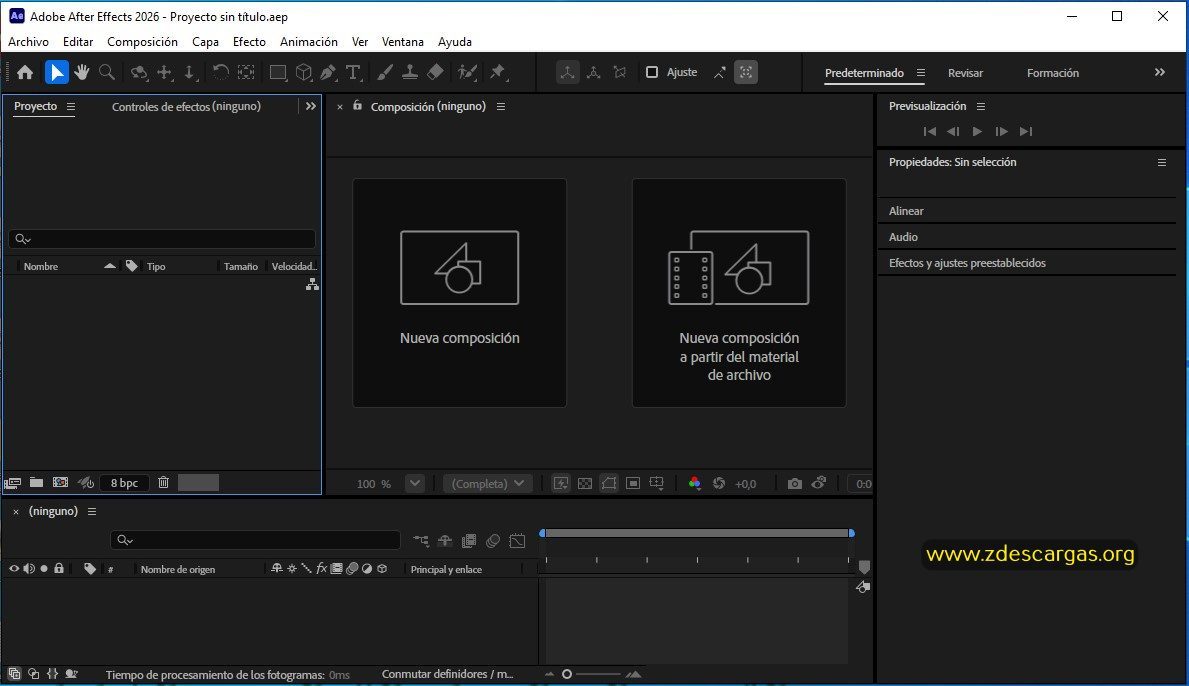This screenshot has width=1189, height=686.
Task: Switch to the Revisar workspace
Action: point(965,73)
